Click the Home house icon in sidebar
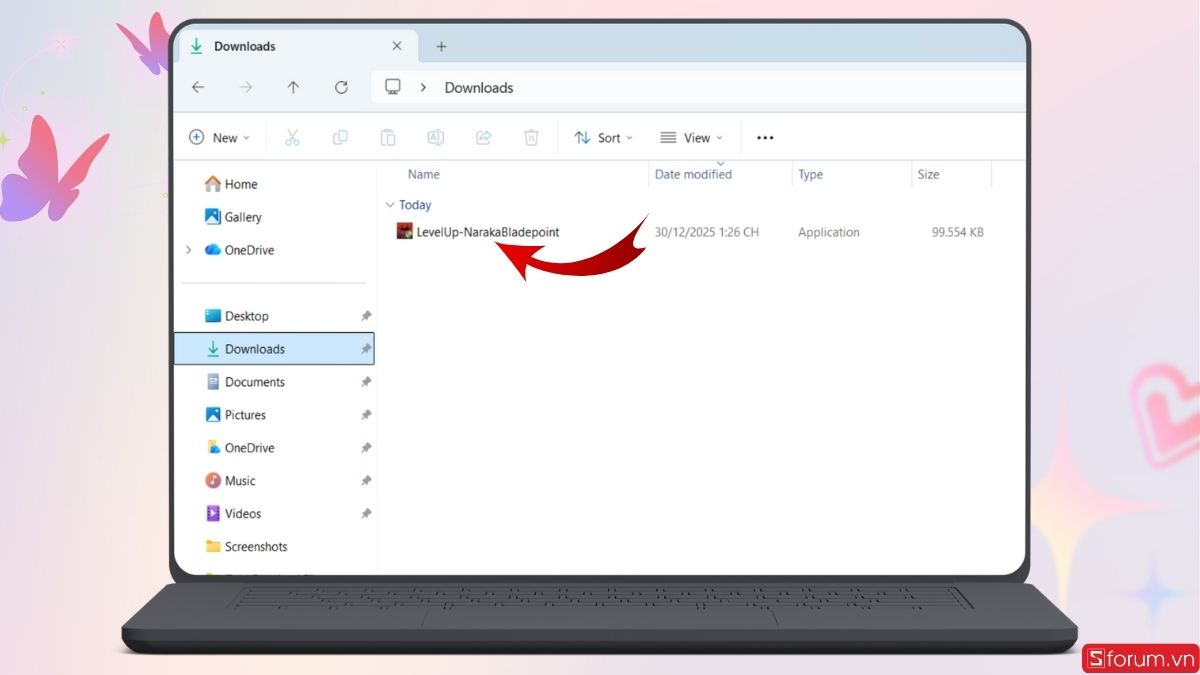Image resolution: width=1200 pixels, height=675 pixels. click(x=212, y=184)
